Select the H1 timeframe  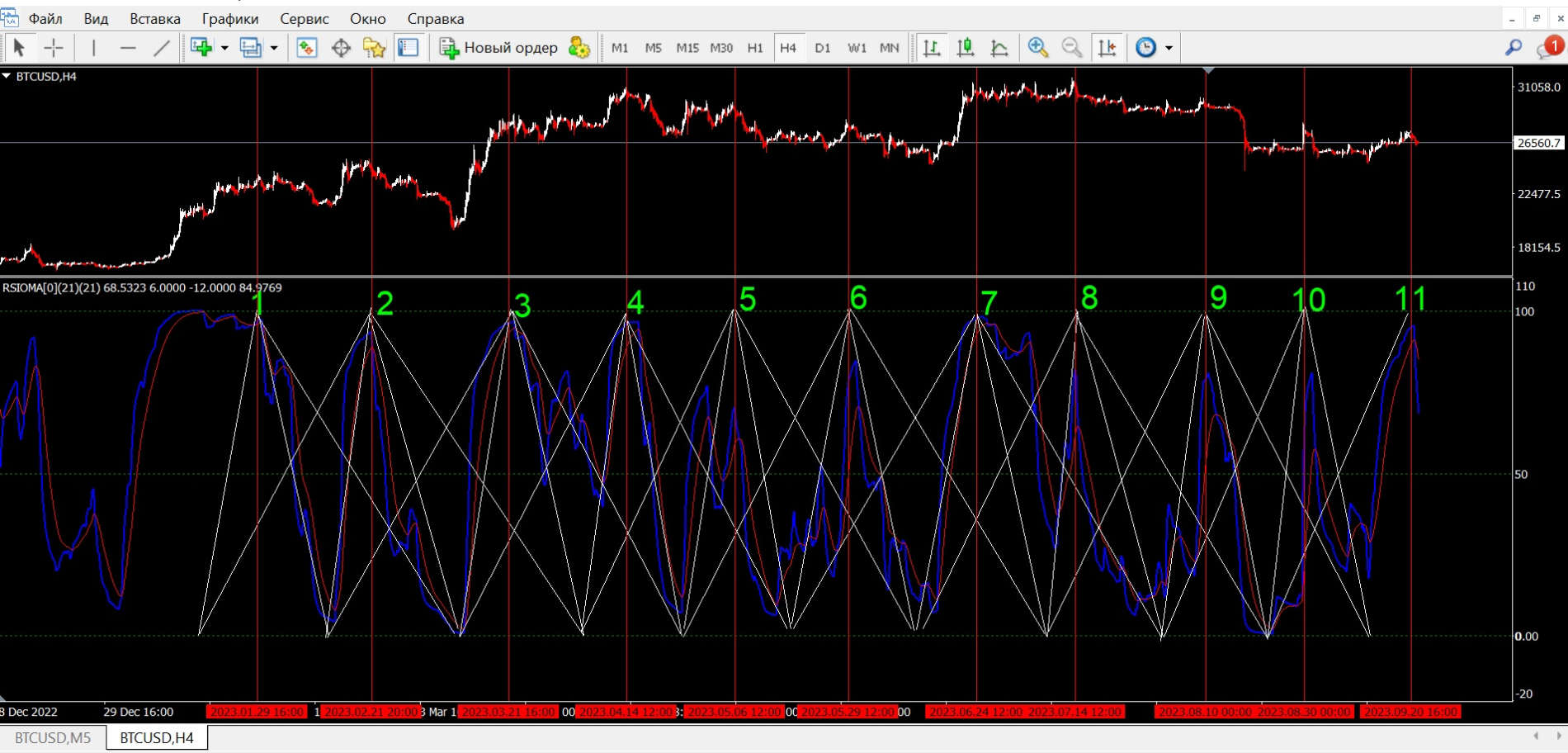pos(755,48)
